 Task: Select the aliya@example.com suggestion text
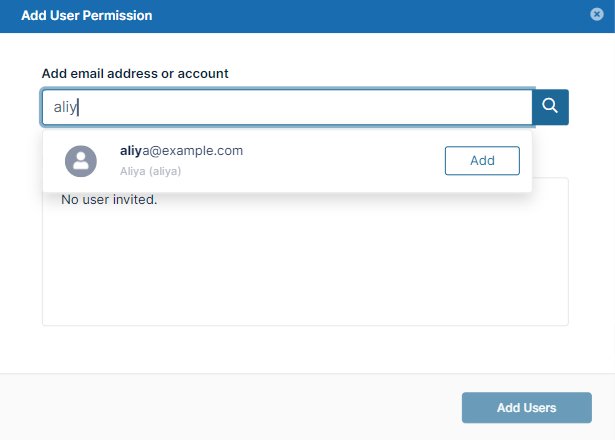click(x=181, y=151)
